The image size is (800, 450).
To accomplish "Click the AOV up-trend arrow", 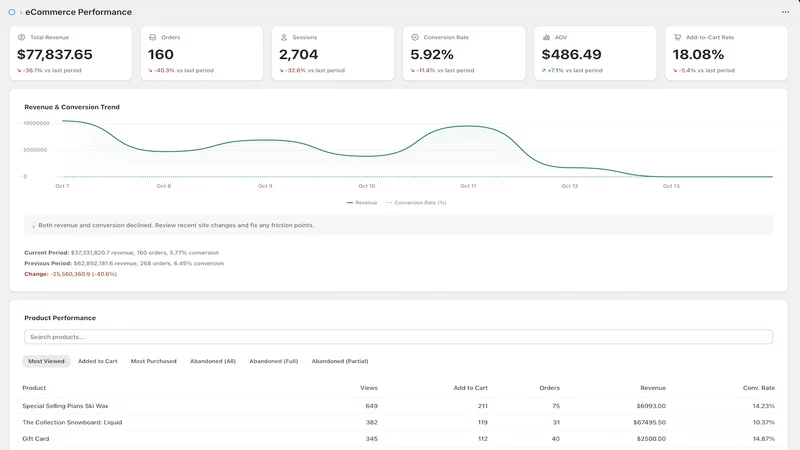I will [x=544, y=70].
